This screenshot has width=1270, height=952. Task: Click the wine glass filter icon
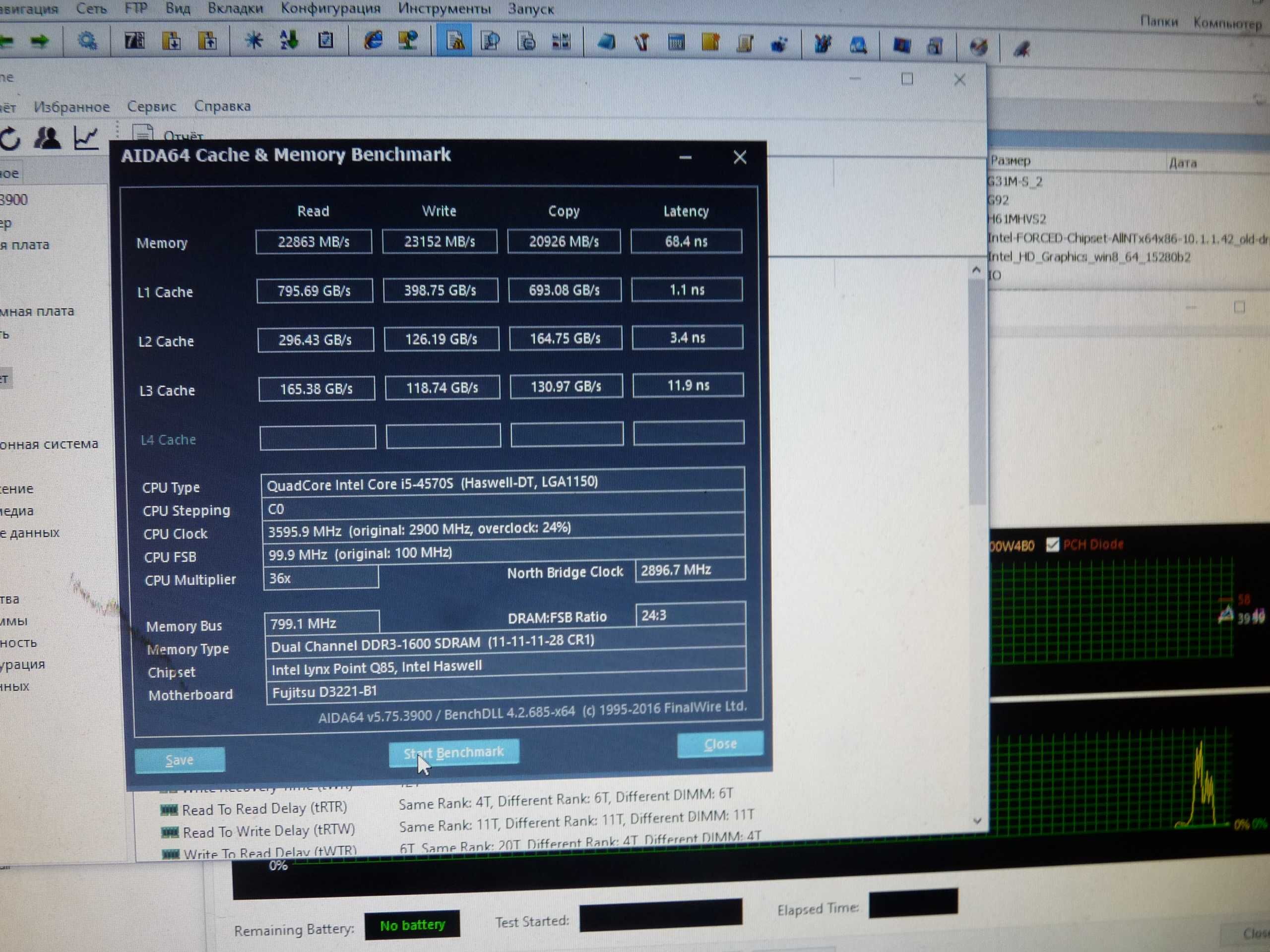pyautogui.click(x=642, y=43)
